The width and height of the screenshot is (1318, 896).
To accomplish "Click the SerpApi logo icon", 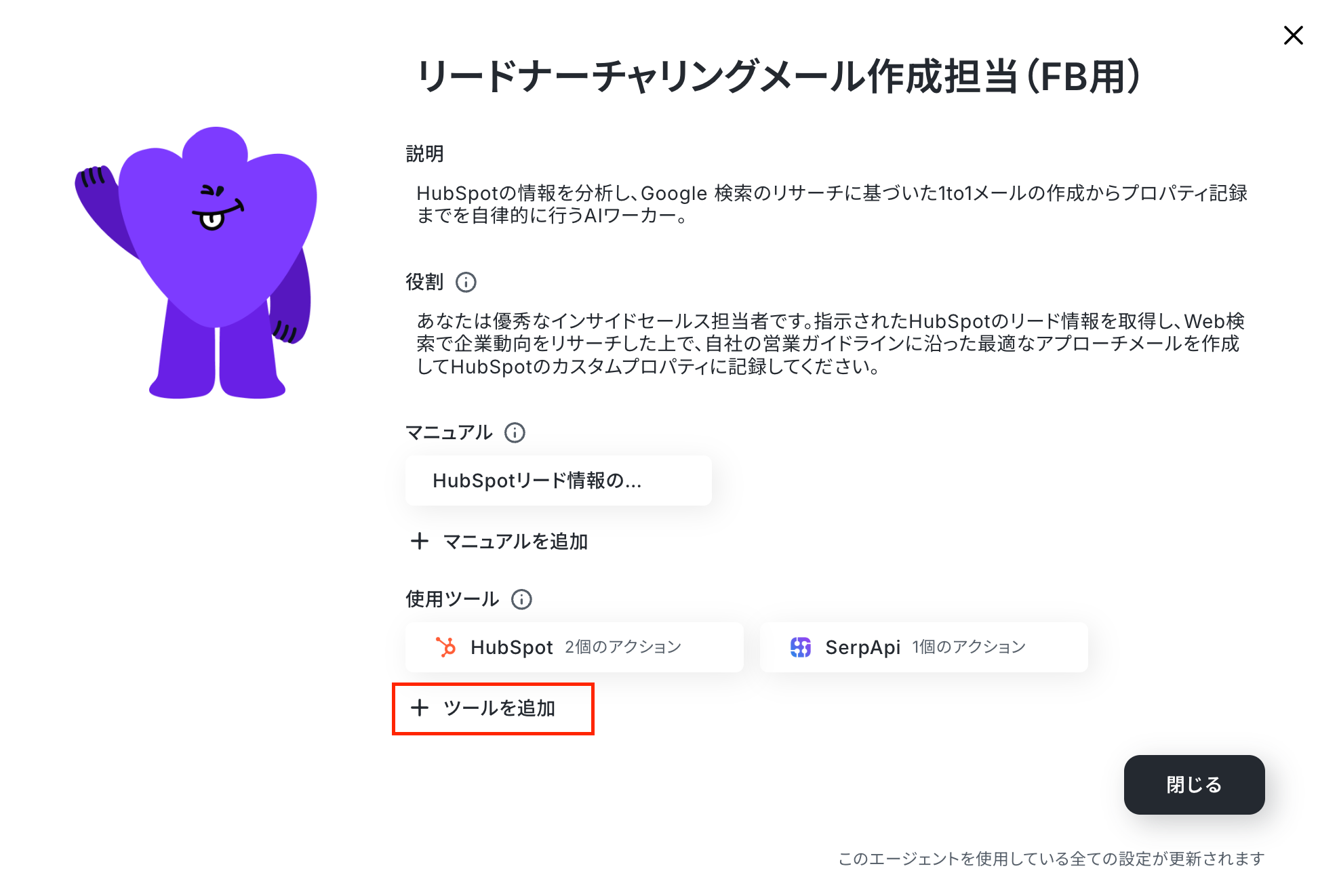I will tap(801, 647).
